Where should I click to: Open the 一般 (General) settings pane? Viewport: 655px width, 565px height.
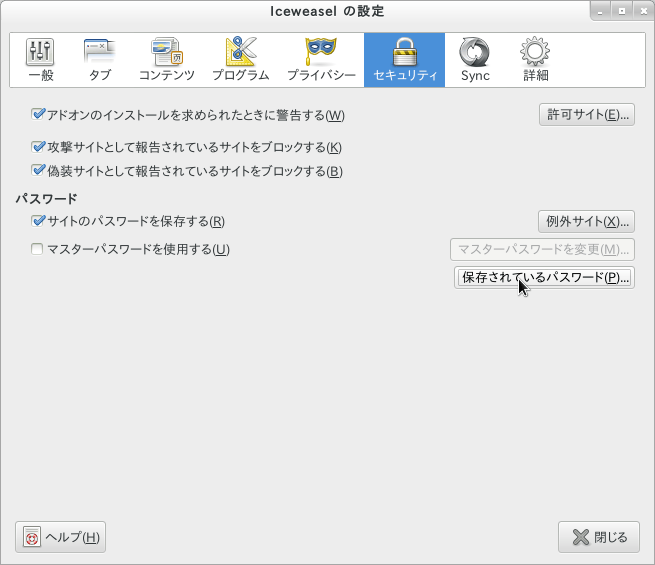point(41,60)
